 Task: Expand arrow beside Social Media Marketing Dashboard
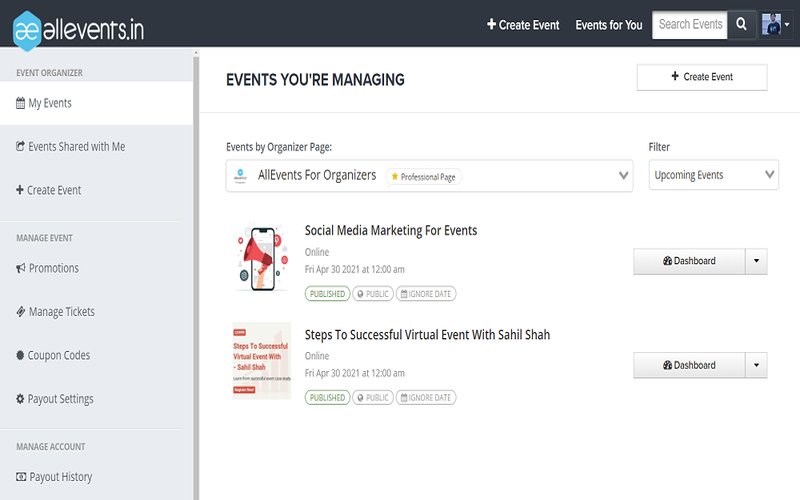(x=756, y=261)
